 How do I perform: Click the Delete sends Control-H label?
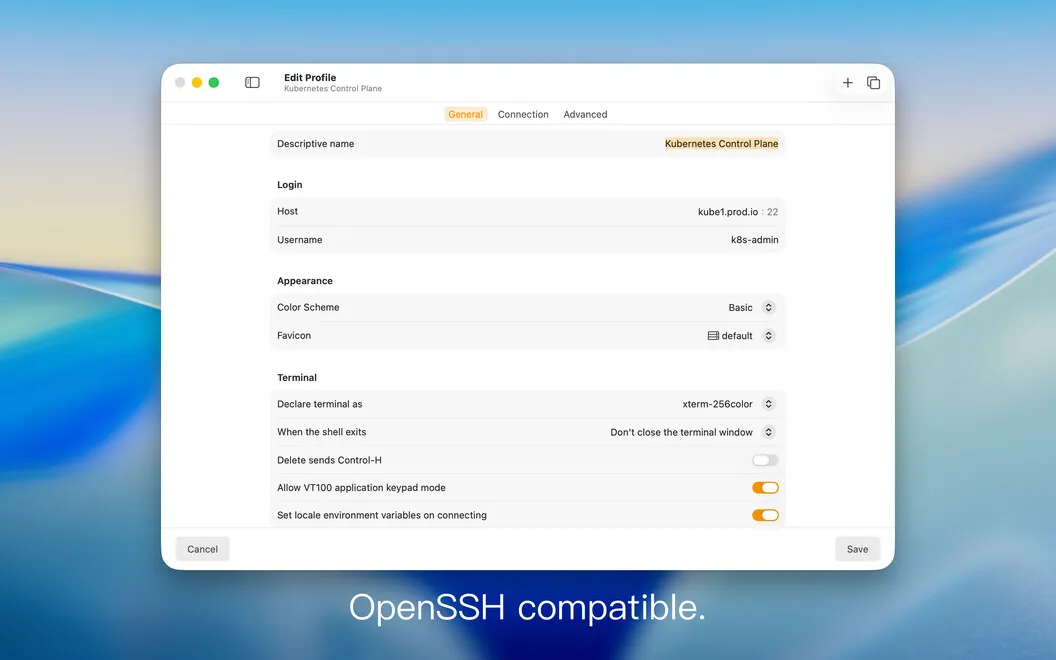(329, 460)
